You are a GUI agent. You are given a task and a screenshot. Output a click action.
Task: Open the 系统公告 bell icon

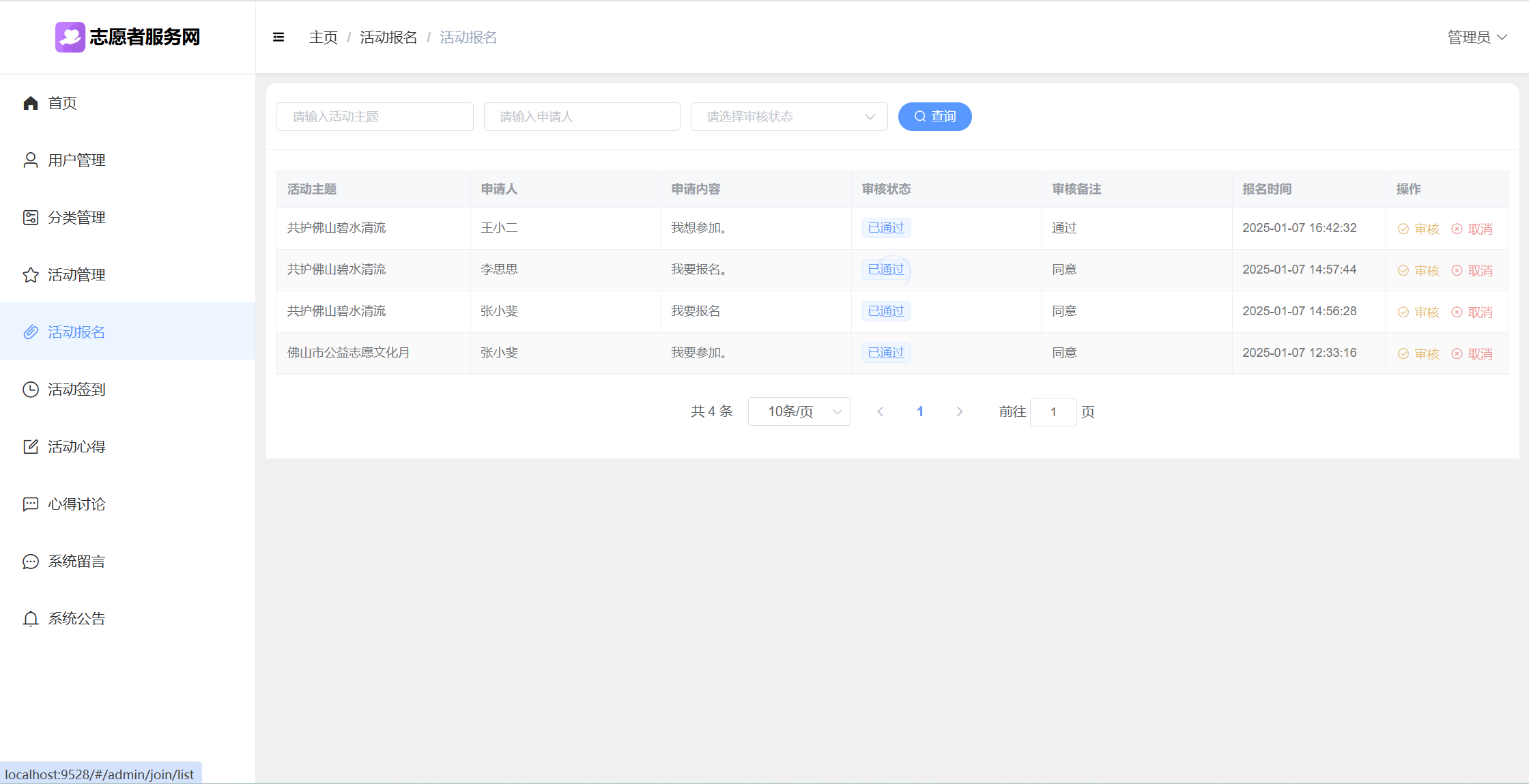tap(31, 619)
